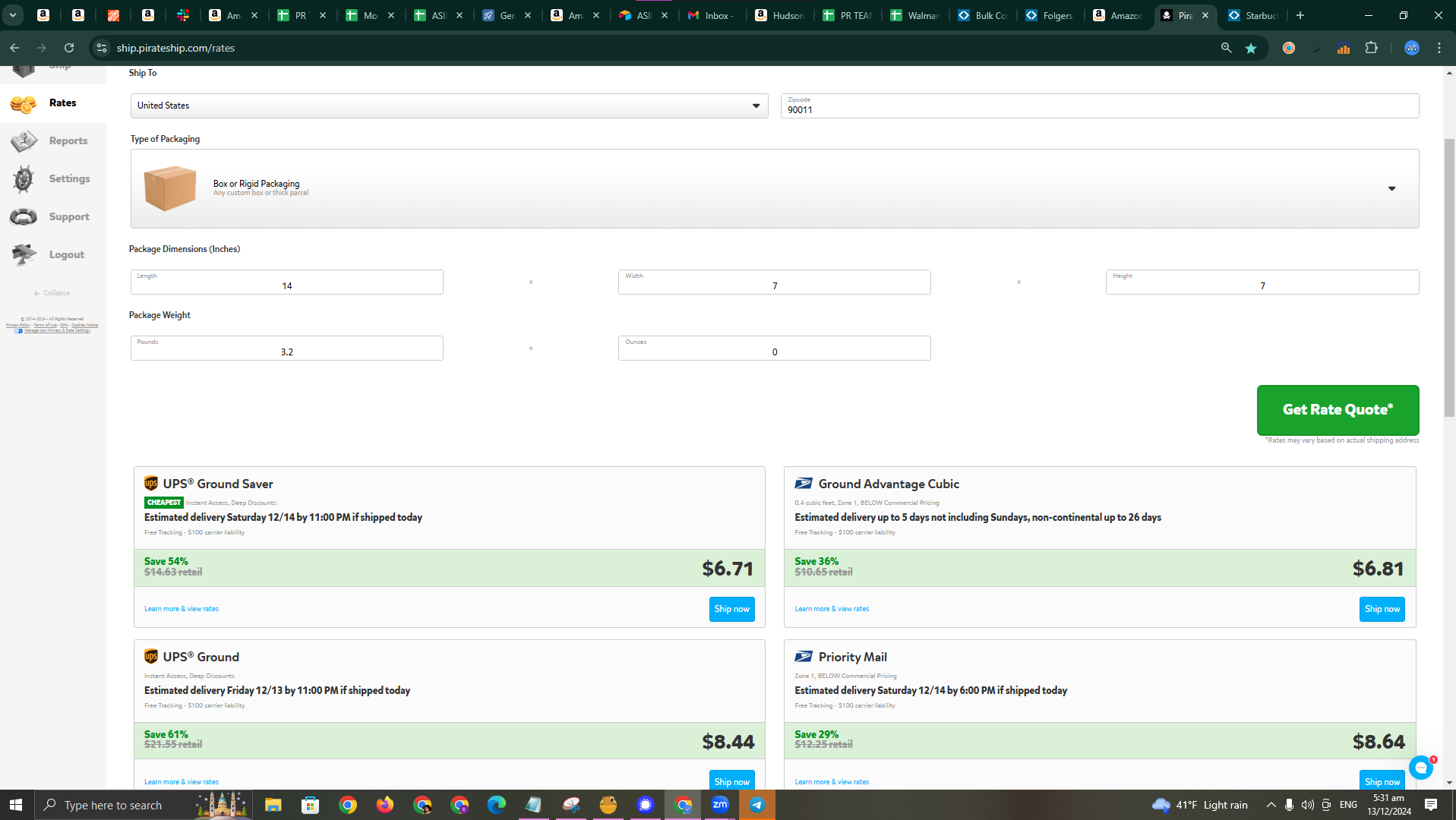Open a new browser tab
1456x820 pixels.
1300,15
